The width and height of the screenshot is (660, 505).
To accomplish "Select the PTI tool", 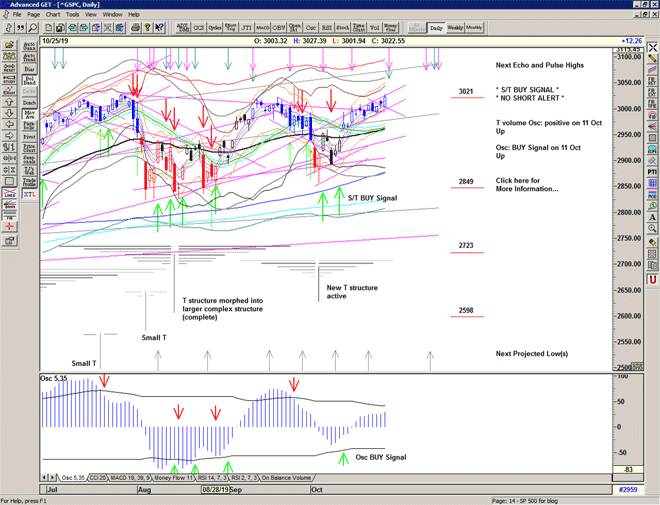I will [652, 172].
